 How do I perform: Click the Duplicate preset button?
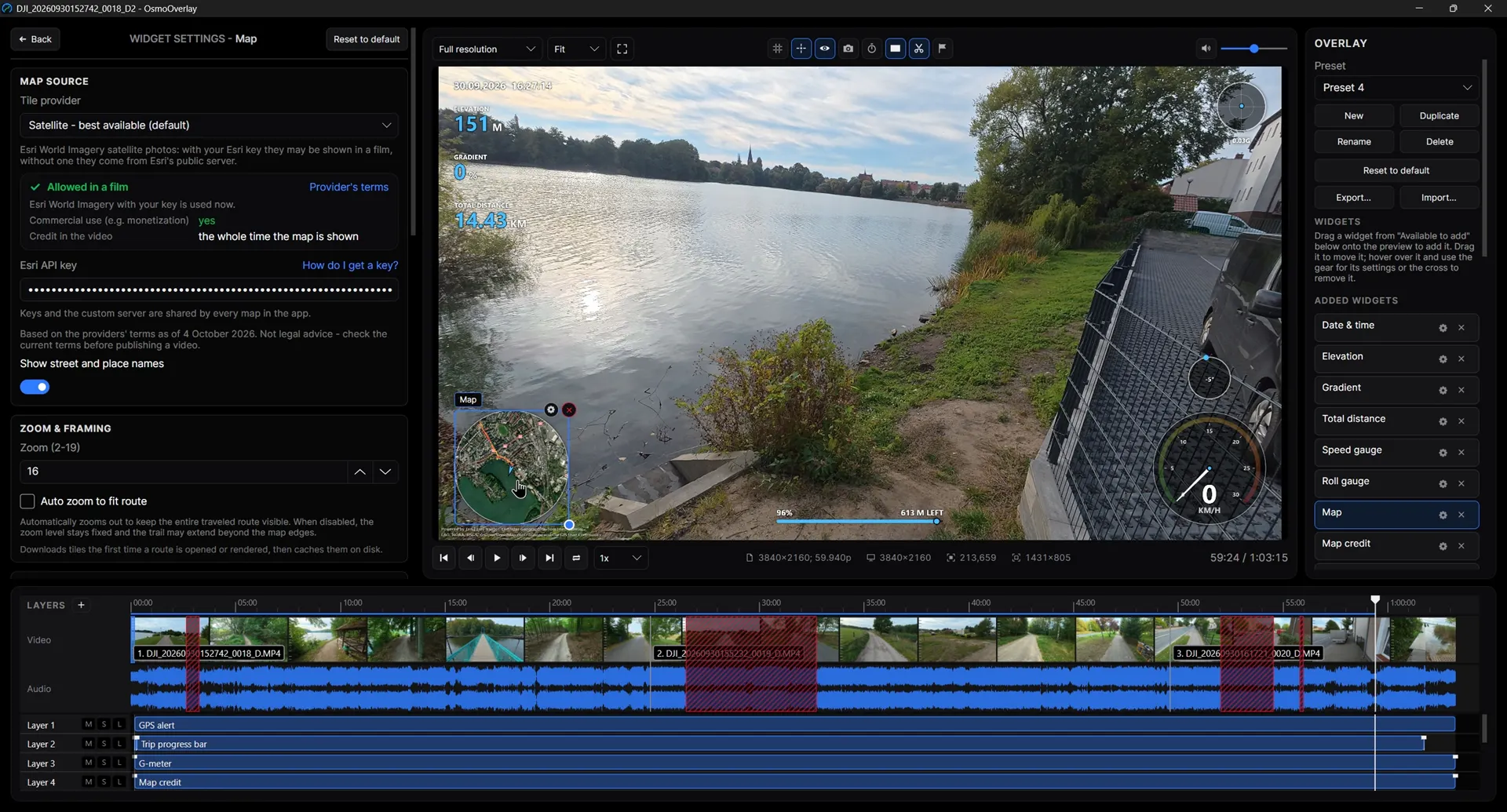click(x=1439, y=115)
